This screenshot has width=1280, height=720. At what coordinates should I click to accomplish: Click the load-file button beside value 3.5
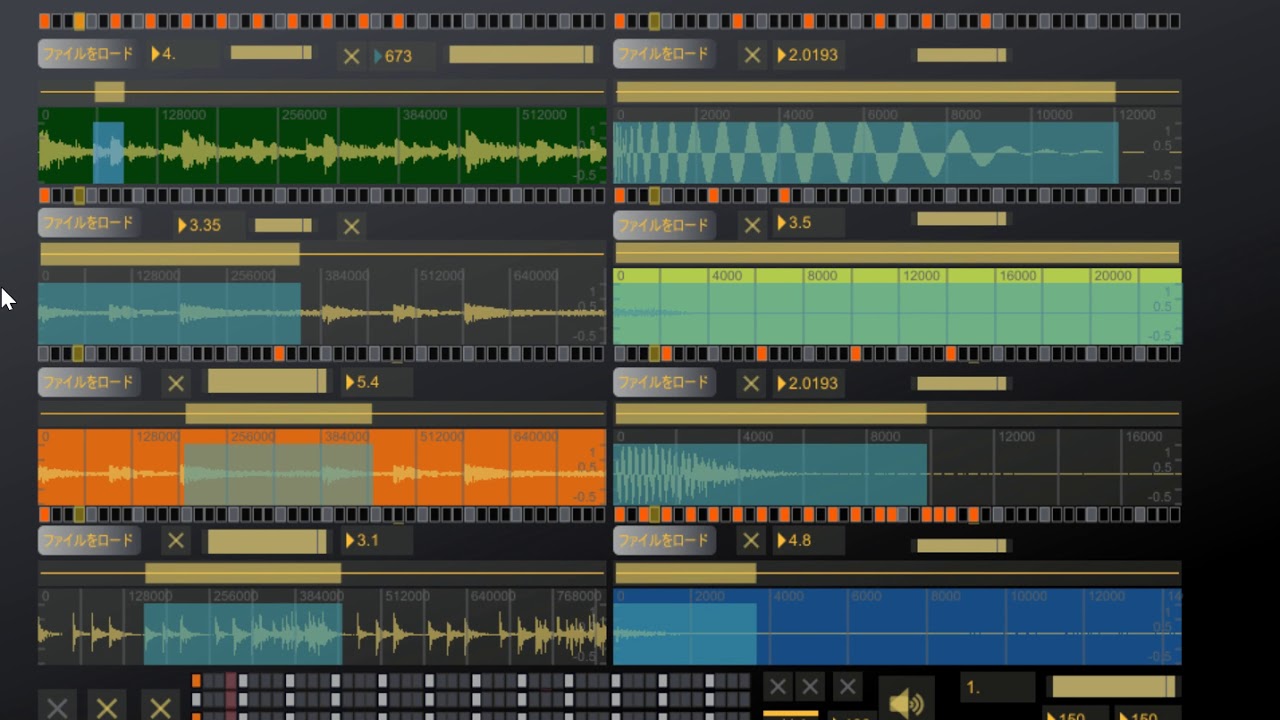click(x=664, y=225)
